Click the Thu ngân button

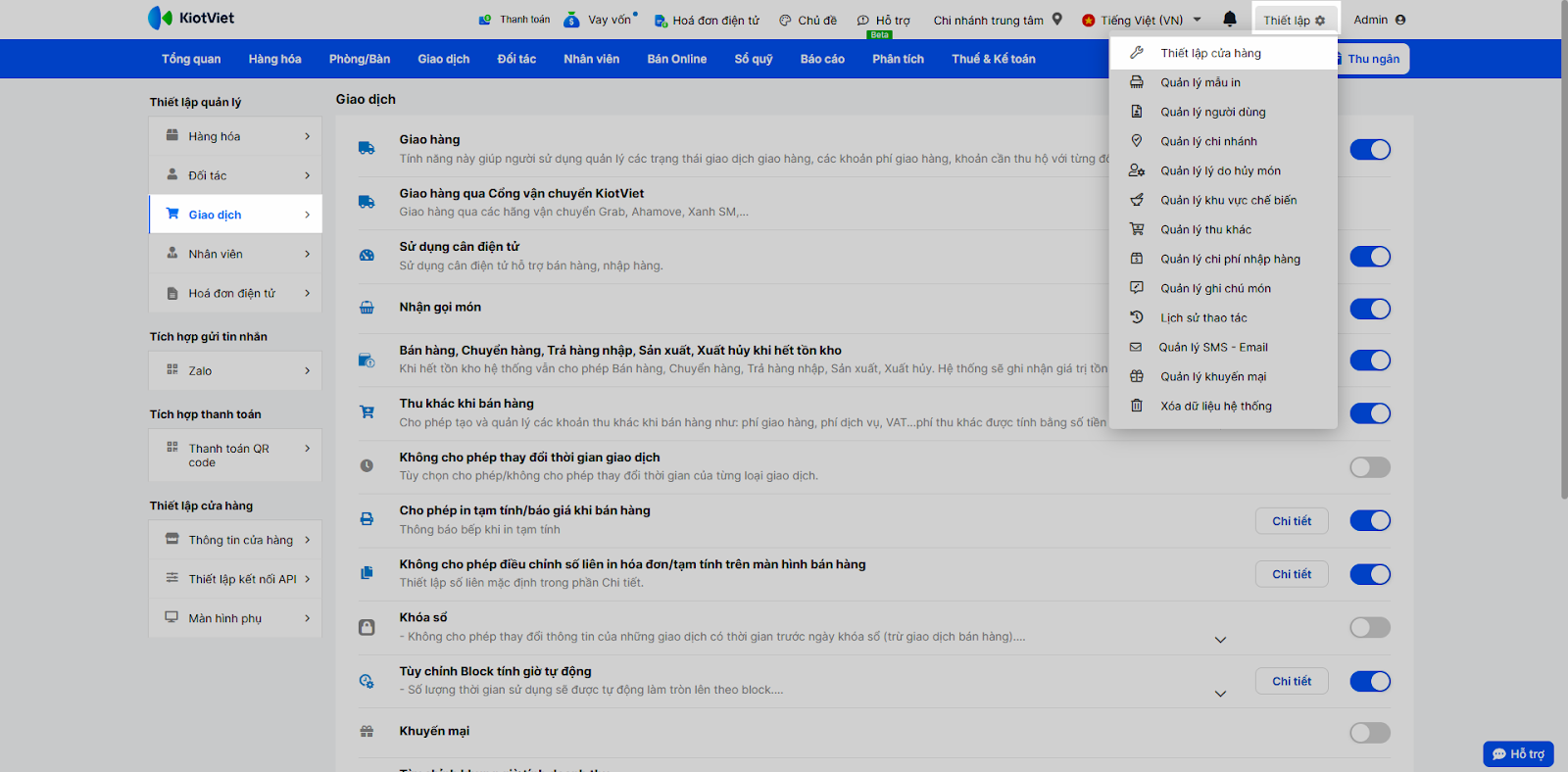pyautogui.click(x=1373, y=59)
